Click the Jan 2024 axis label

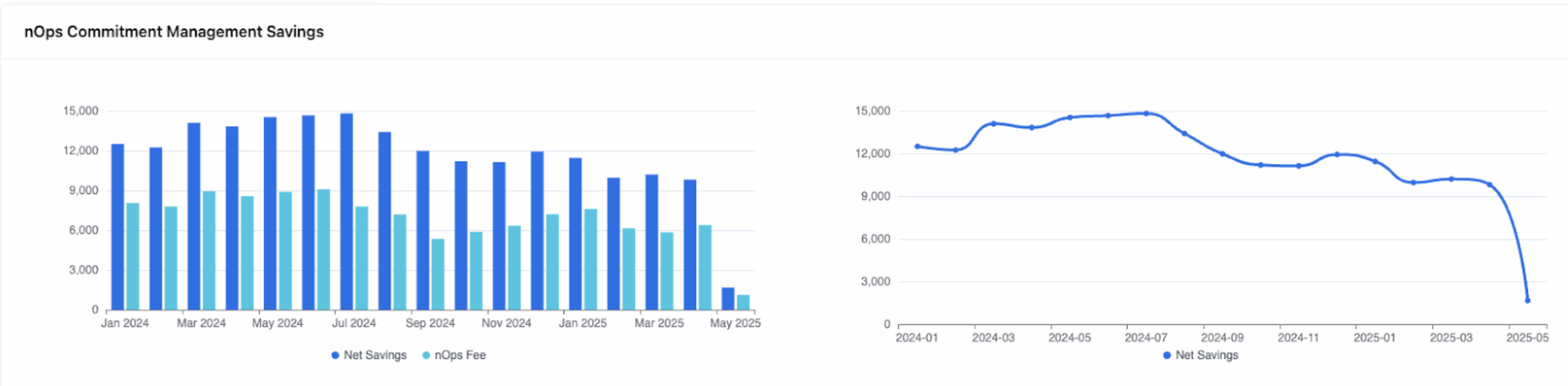pyautogui.click(x=125, y=323)
